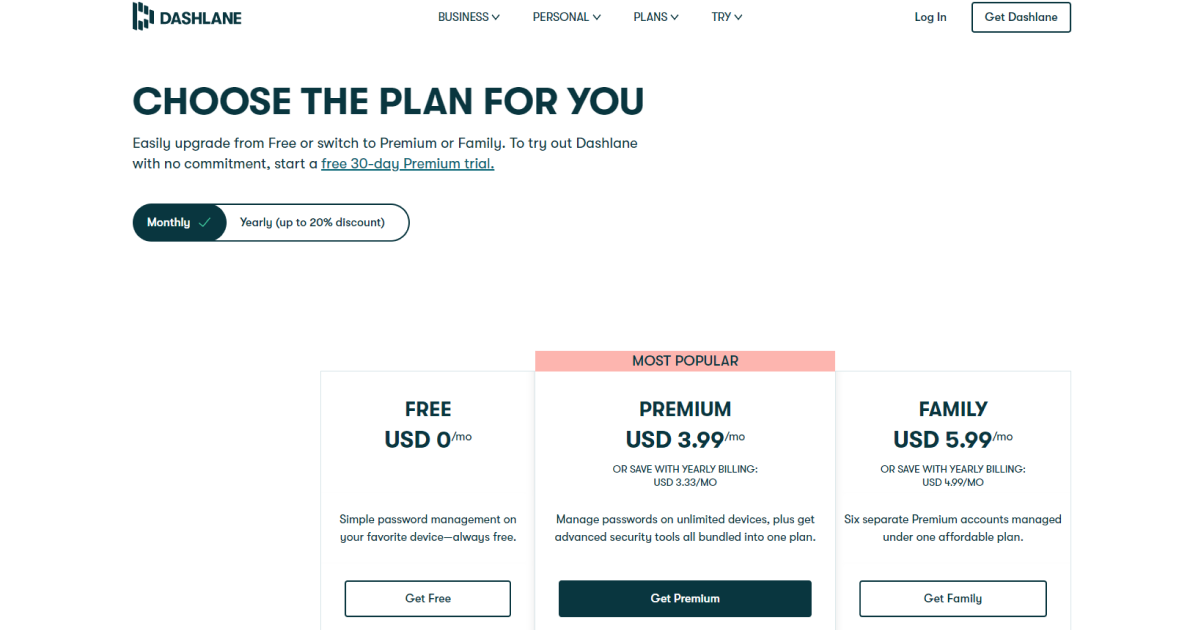Screen dimensions: 1200x630
Task: Click the Get Family button
Action: coord(953,598)
